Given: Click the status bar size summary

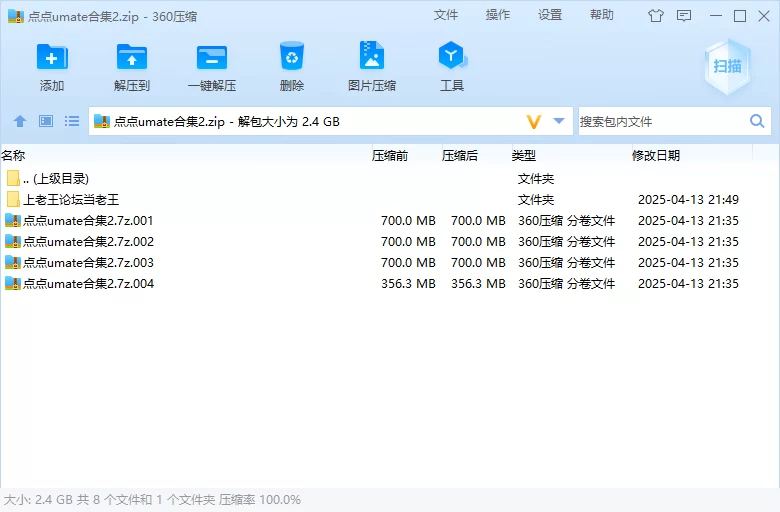Looking at the screenshot, I should coord(152,500).
